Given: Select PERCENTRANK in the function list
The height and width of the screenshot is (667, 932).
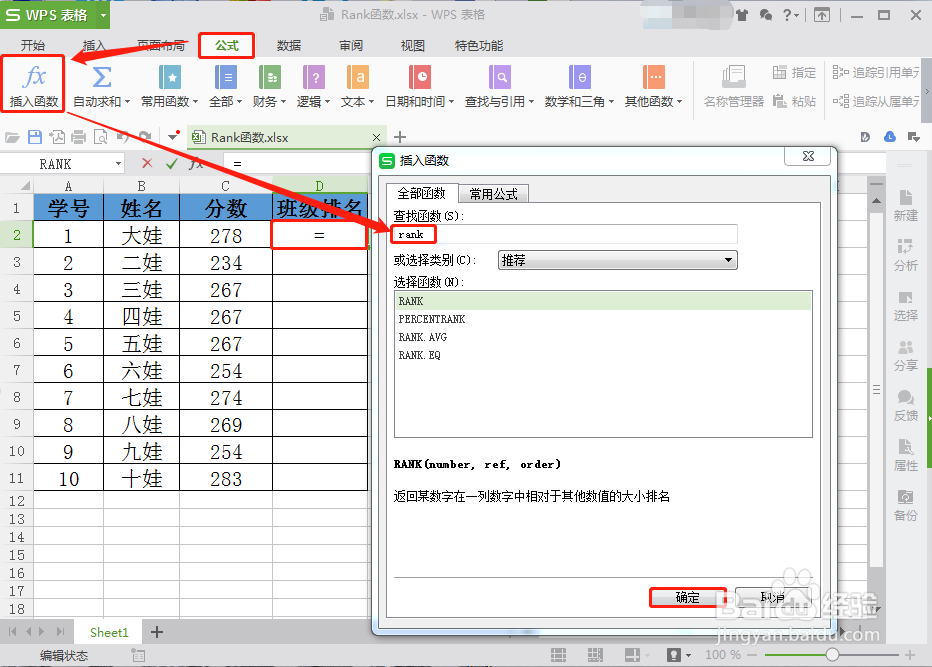Looking at the screenshot, I should pyautogui.click(x=603, y=319).
